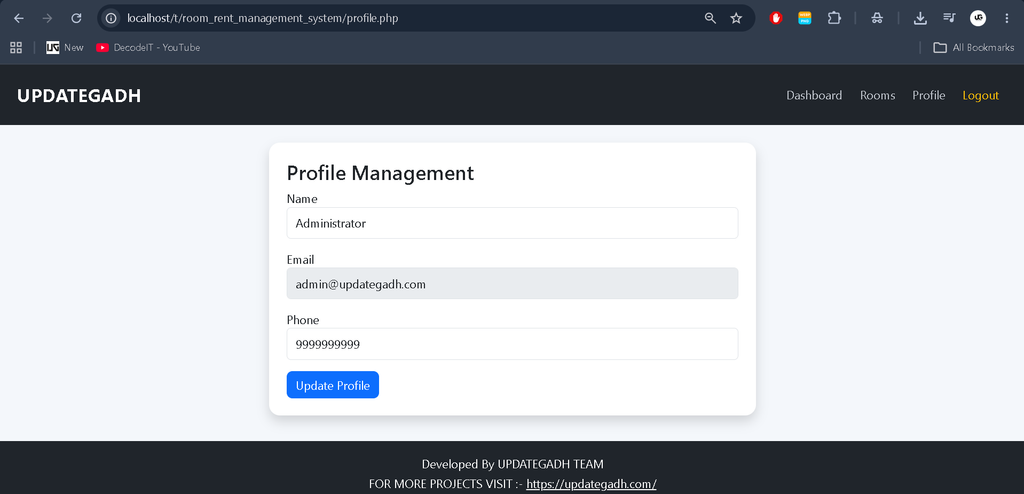1024x494 pixels.
Task: Open the New bookmark
Action: [x=65, y=48]
